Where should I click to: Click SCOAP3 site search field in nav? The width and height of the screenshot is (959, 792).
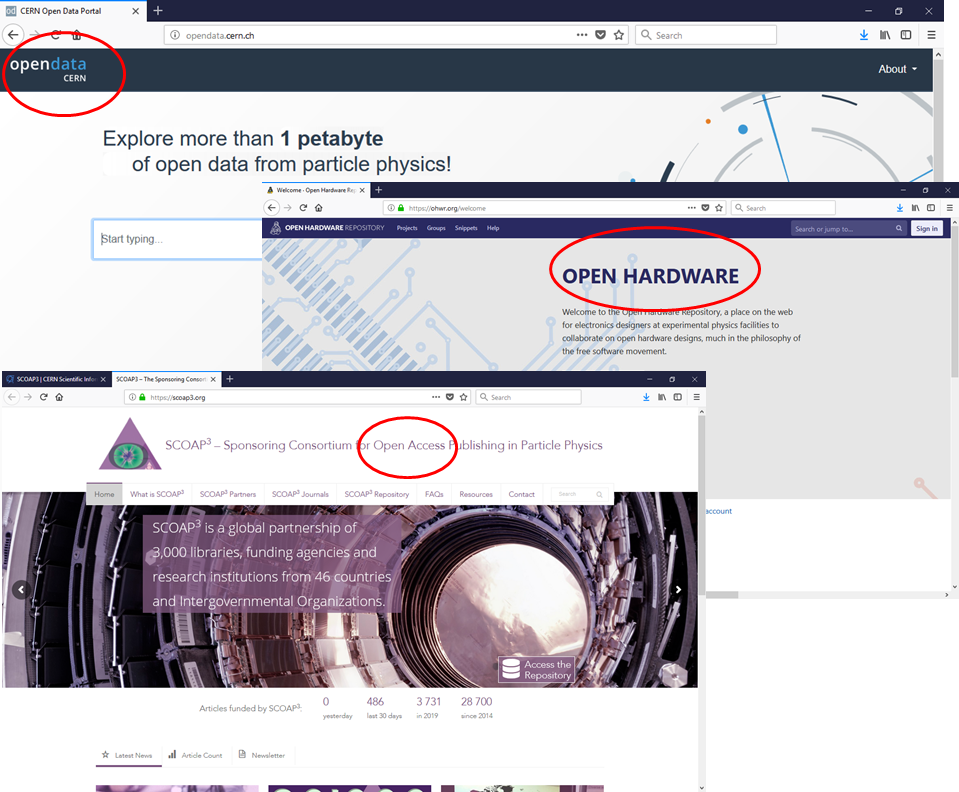coord(580,494)
